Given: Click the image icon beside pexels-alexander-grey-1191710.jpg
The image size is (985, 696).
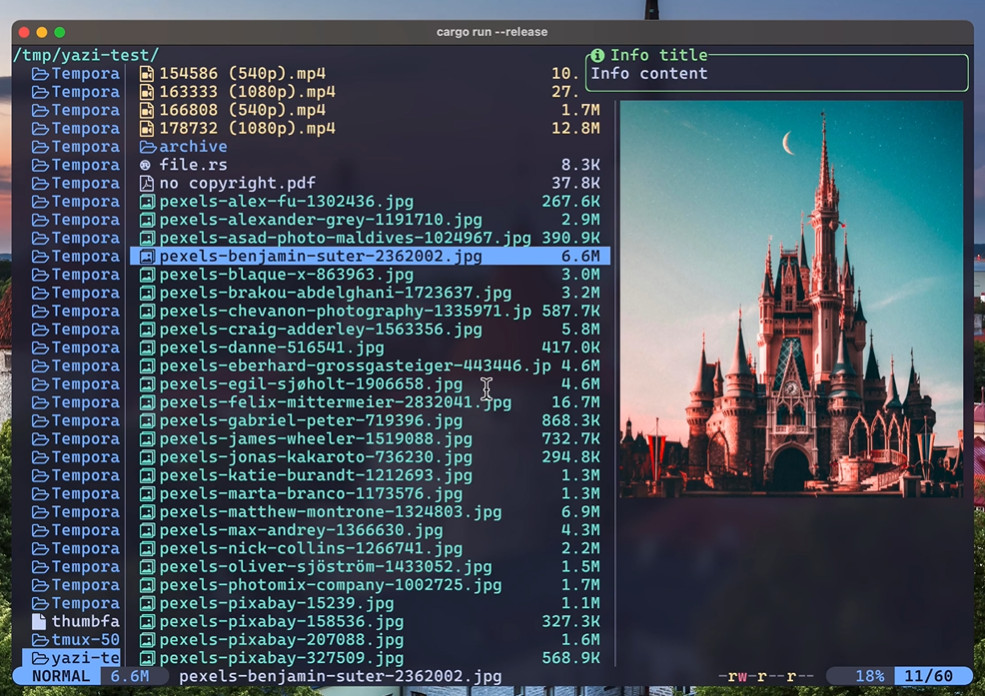Looking at the screenshot, I should 147,220.
